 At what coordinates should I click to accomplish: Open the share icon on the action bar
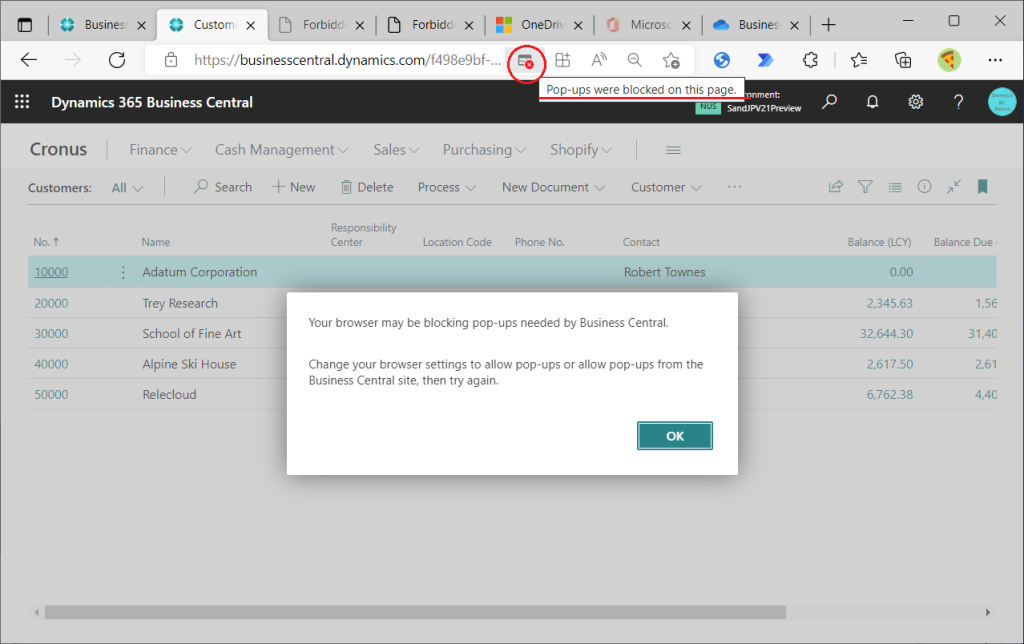836,187
